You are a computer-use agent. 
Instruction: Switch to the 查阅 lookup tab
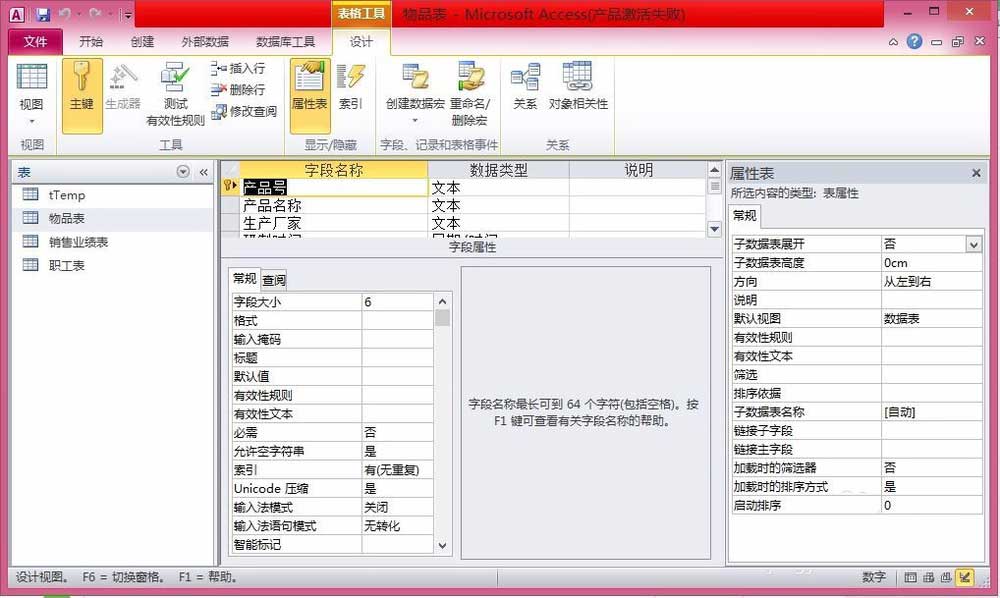pos(274,280)
